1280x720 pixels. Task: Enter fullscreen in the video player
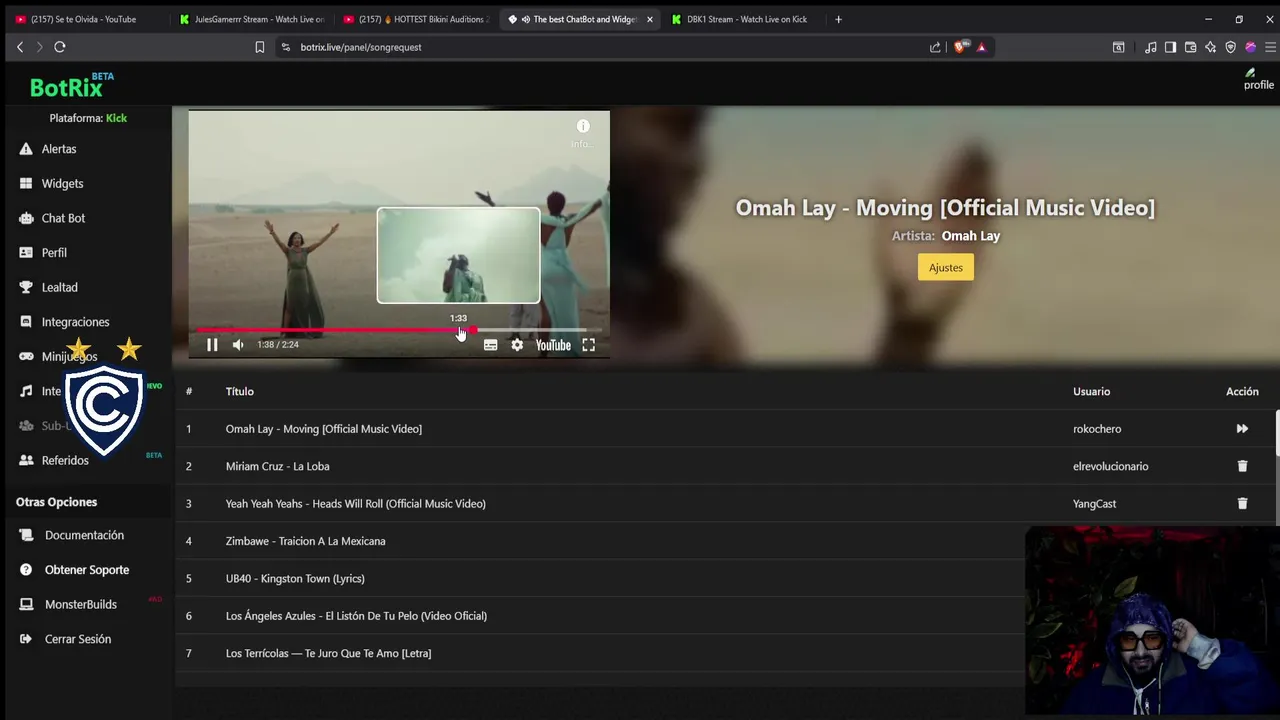click(x=589, y=345)
